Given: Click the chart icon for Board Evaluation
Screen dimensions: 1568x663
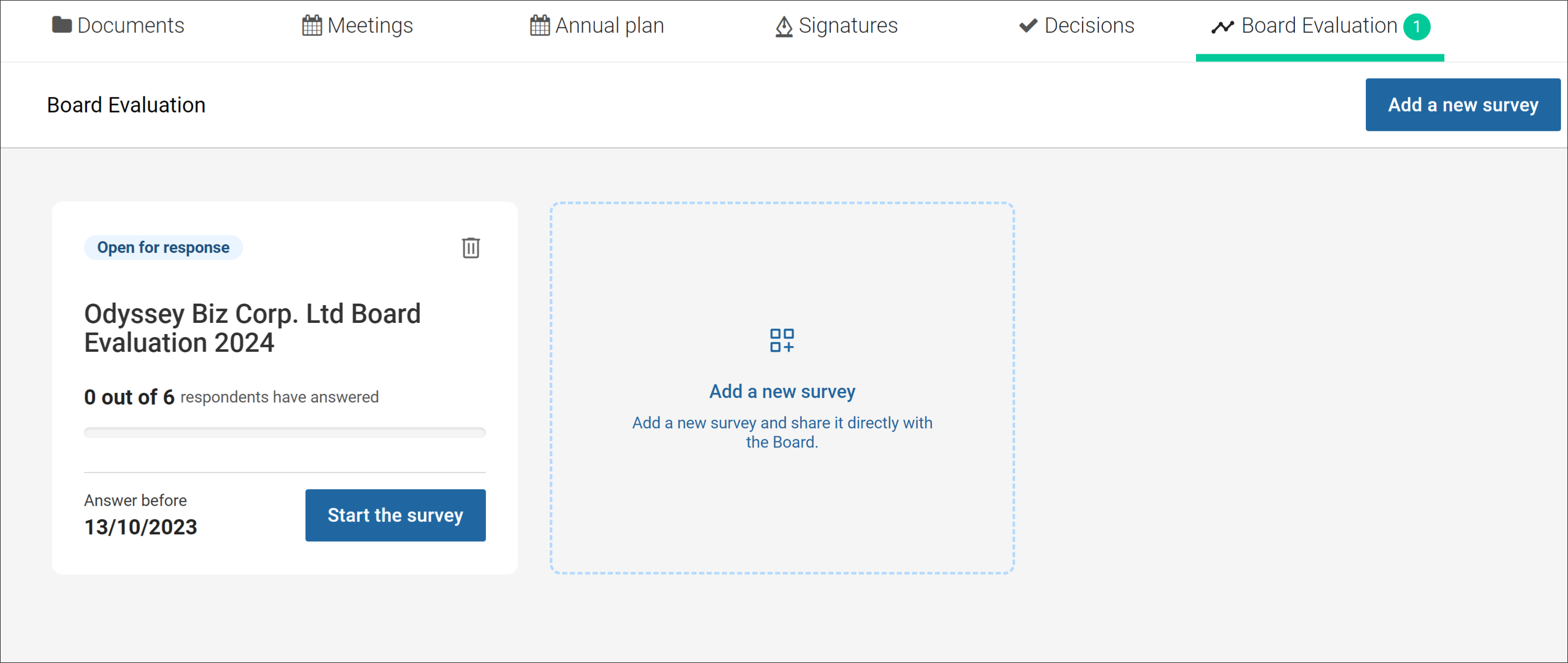Looking at the screenshot, I should [x=1223, y=25].
